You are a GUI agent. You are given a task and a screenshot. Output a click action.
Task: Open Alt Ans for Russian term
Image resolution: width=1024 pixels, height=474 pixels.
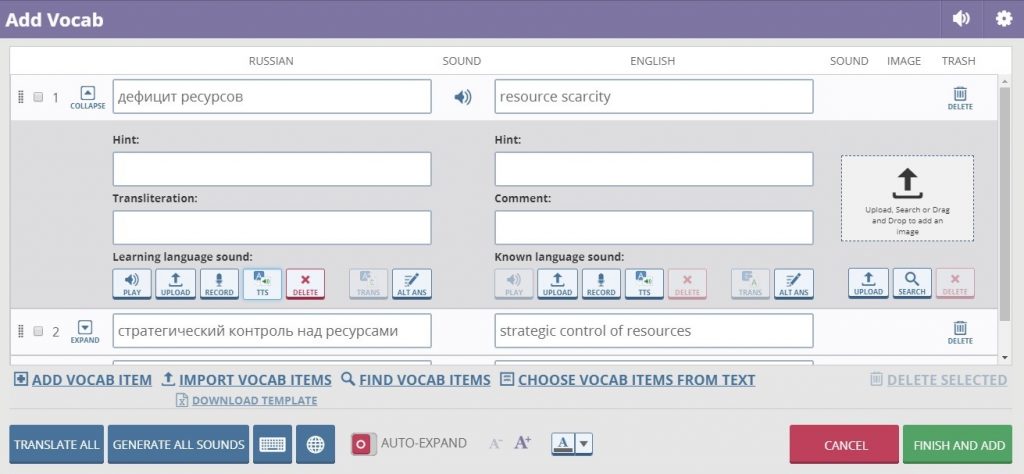(x=411, y=284)
